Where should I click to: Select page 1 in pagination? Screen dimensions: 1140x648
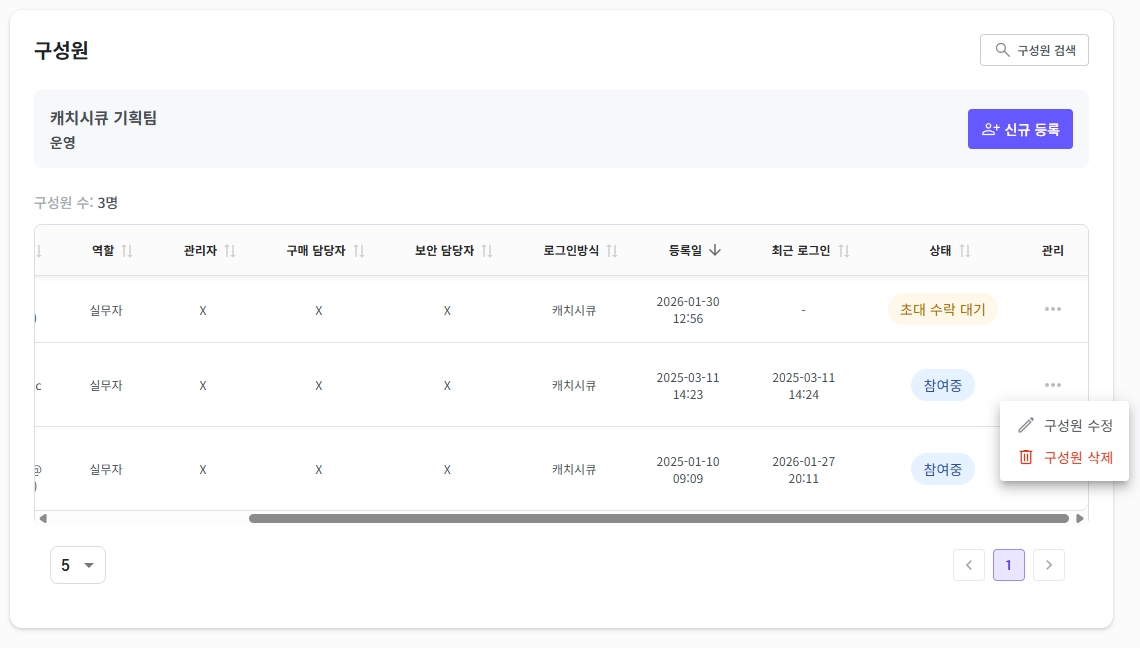tap(1009, 565)
